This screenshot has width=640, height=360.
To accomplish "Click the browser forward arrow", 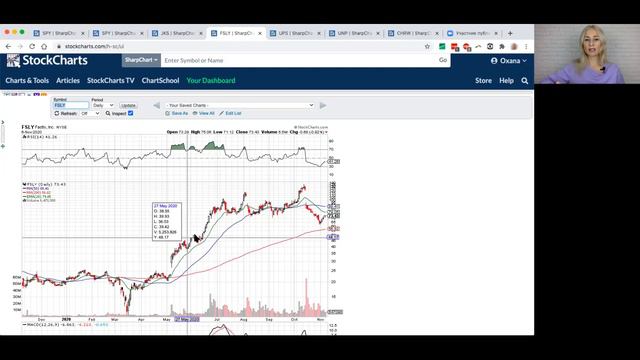I will (20, 47).
